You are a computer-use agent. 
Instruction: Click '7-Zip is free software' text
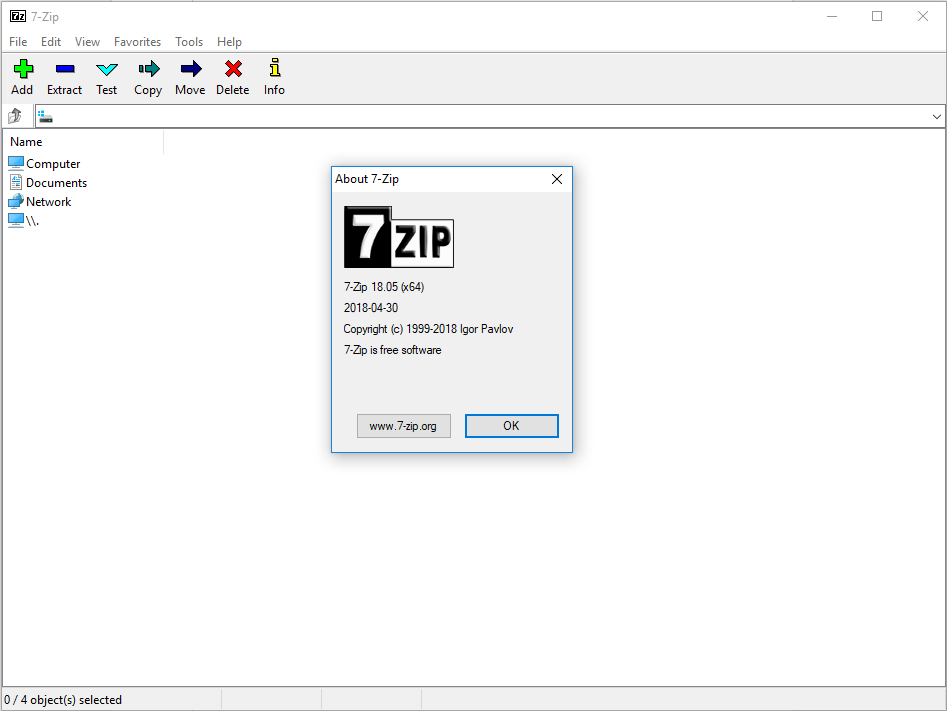point(393,350)
